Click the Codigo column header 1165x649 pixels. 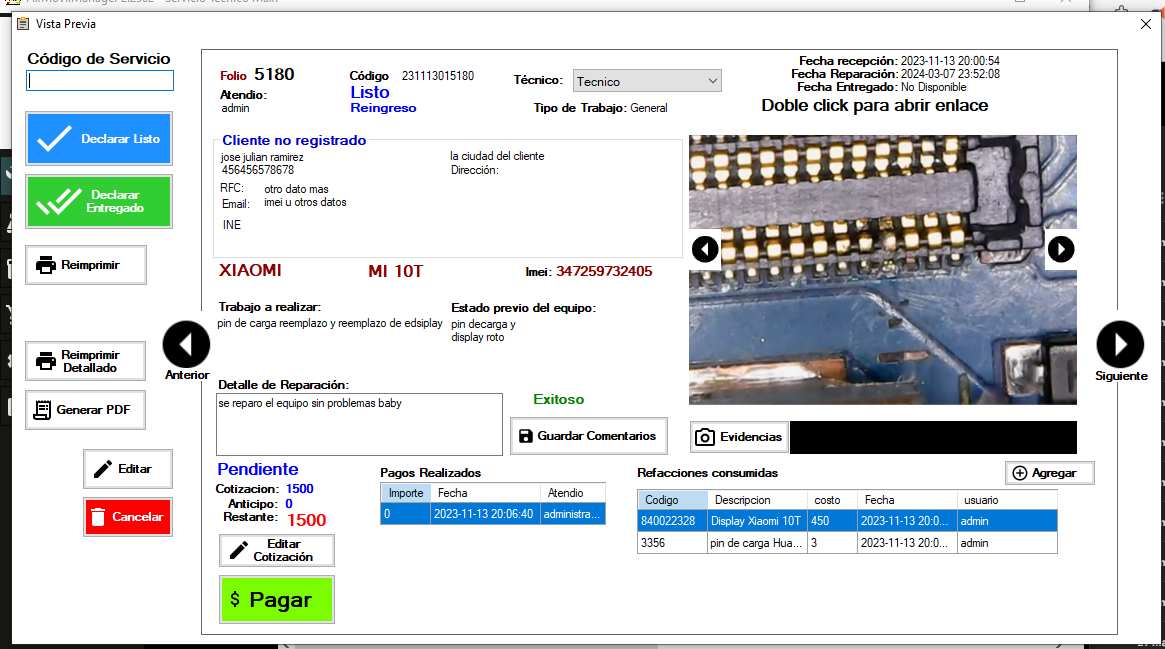(x=672, y=500)
